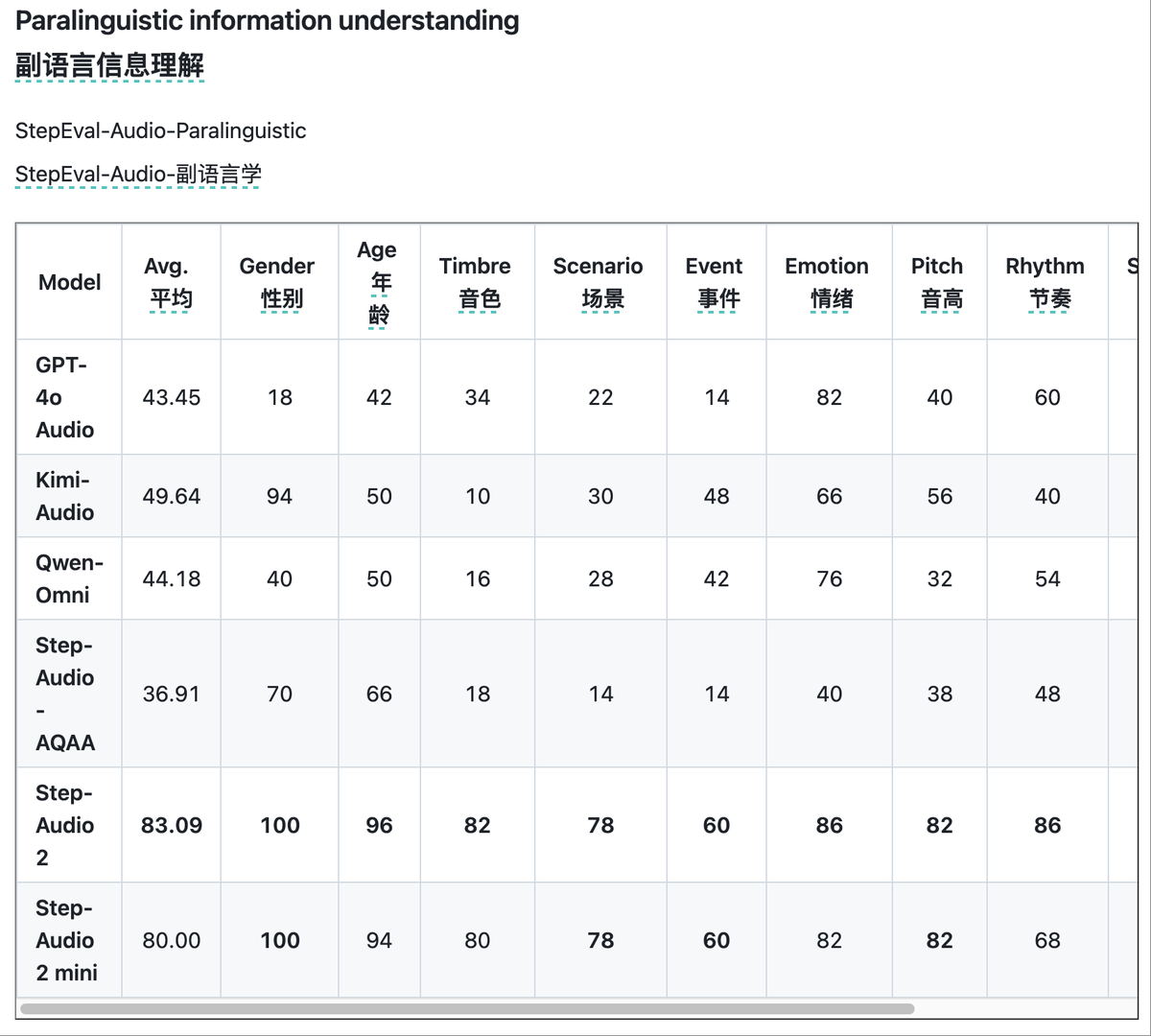Click the 'Avg. 平均' column header
Viewport: 1151px width, 1036px height.
click(x=172, y=282)
